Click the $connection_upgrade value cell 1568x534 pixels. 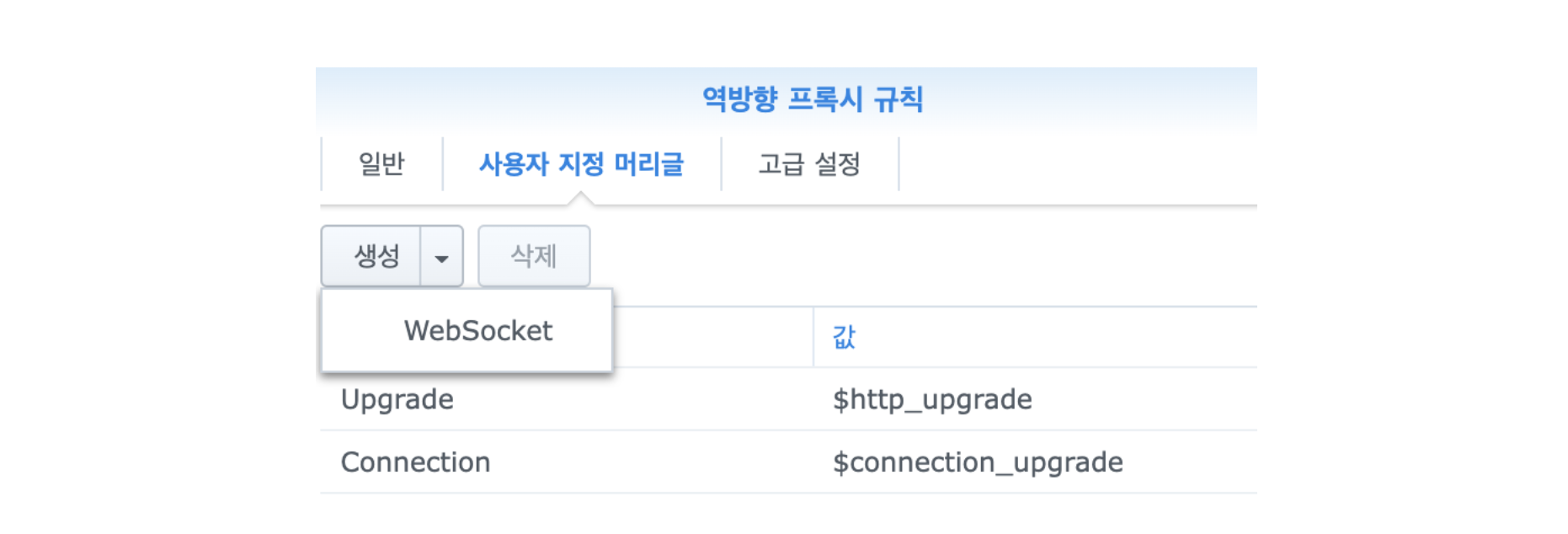coord(977,462)
